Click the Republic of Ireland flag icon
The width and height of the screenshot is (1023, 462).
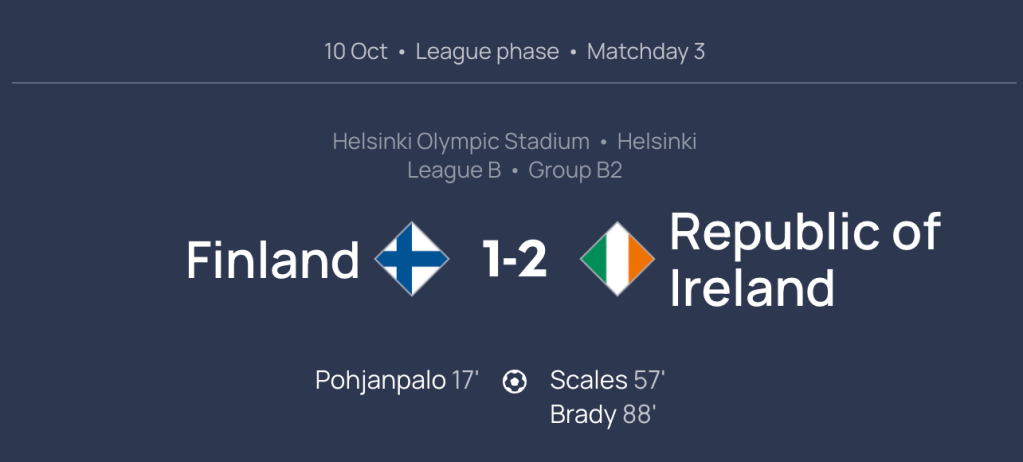tap(617, 259)
